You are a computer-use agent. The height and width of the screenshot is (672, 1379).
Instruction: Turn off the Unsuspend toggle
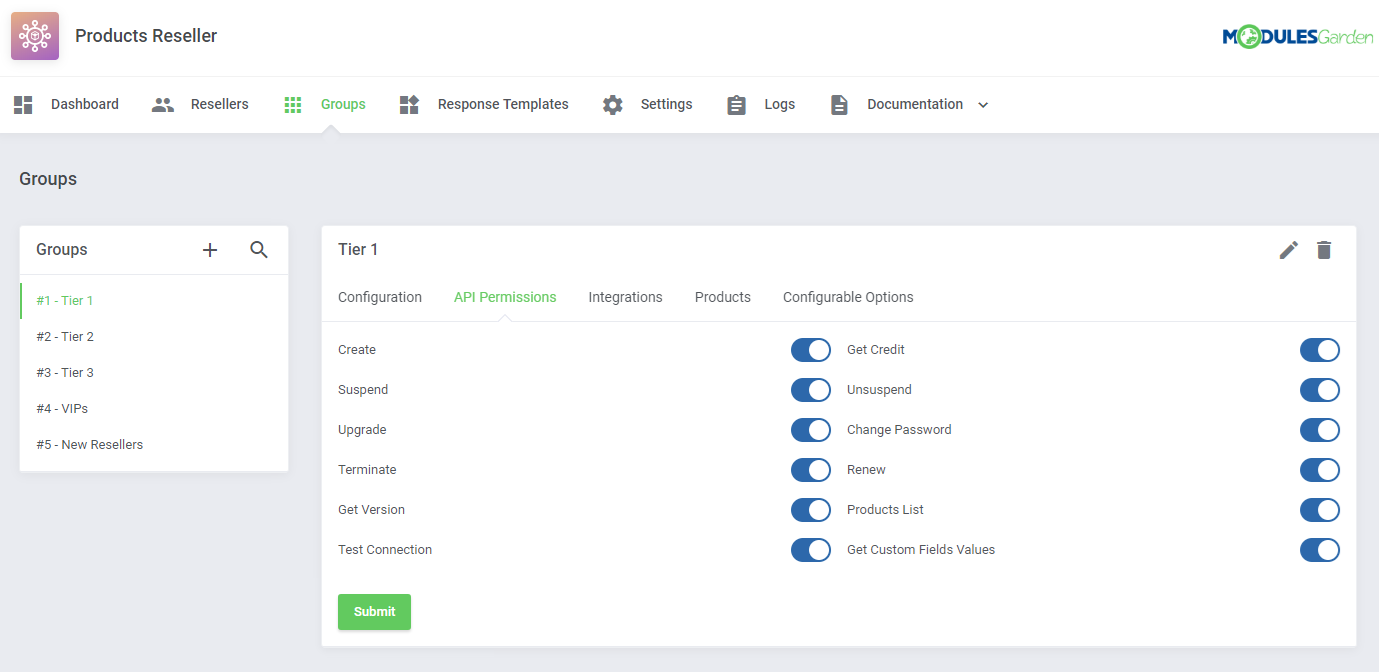coord(1320,390)
